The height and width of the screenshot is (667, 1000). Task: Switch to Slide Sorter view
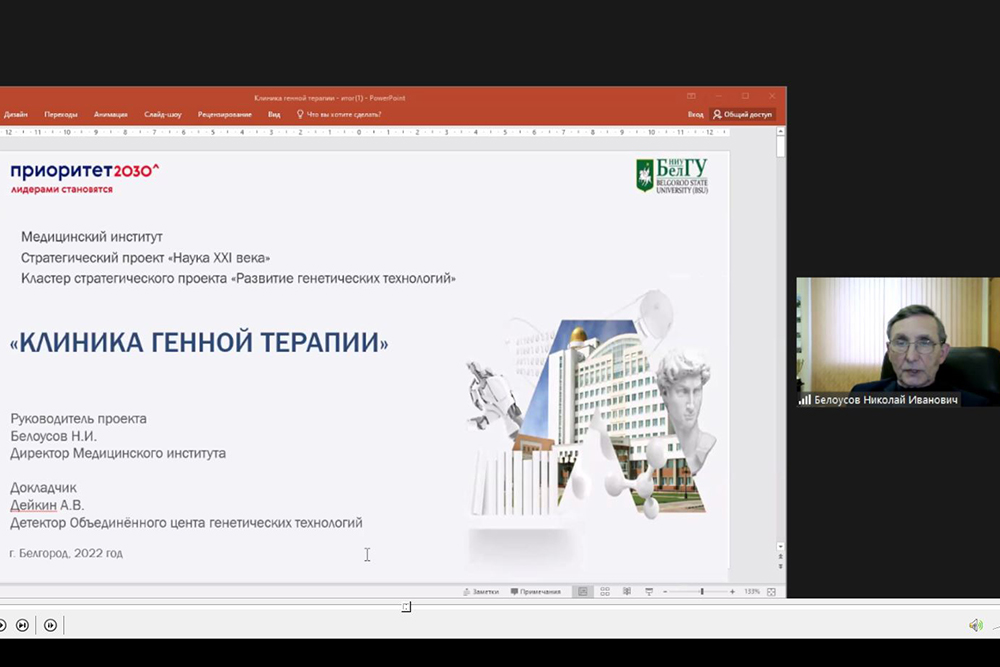click(x=605, y=592)
